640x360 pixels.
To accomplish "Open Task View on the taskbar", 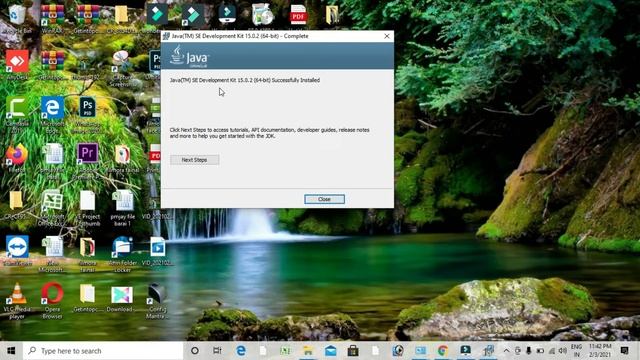I will pos(217,351).
